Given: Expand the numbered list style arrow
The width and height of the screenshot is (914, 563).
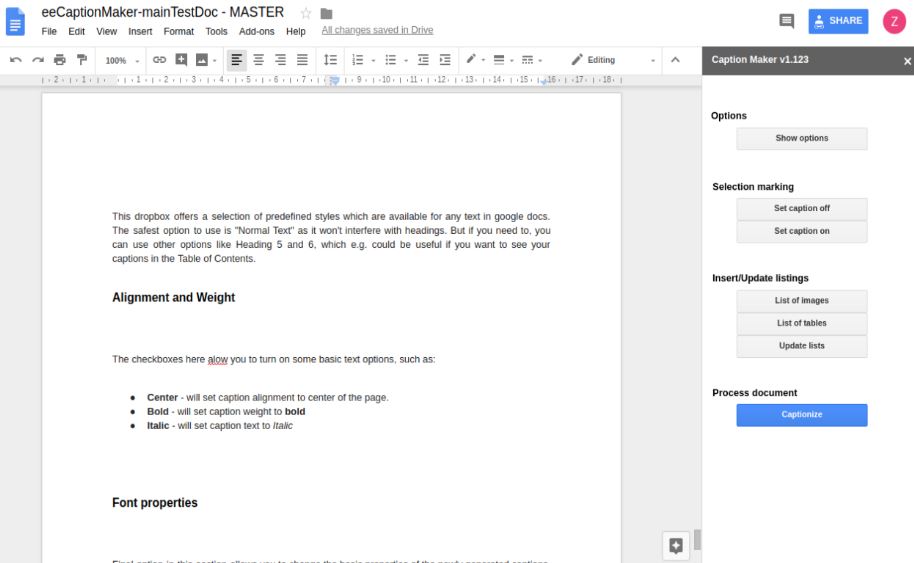Looking at the screenshot, I should [373, 61].
